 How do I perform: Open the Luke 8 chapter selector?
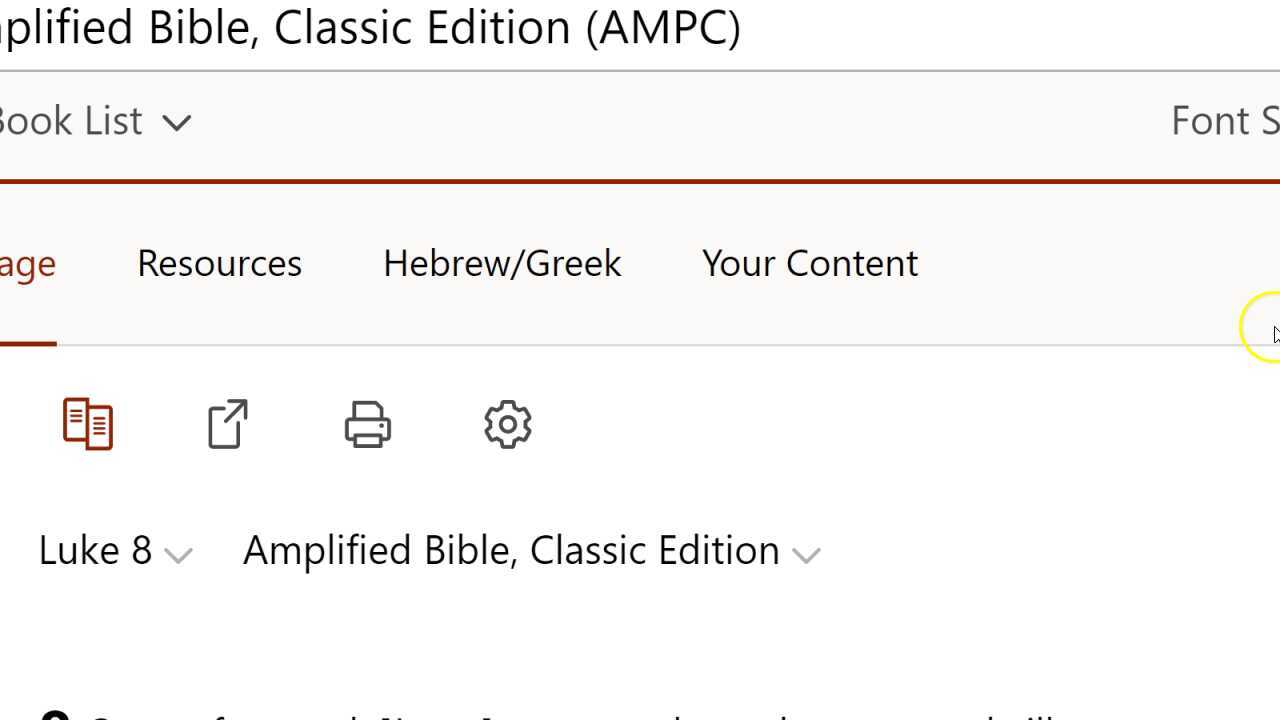pos(96,550)
